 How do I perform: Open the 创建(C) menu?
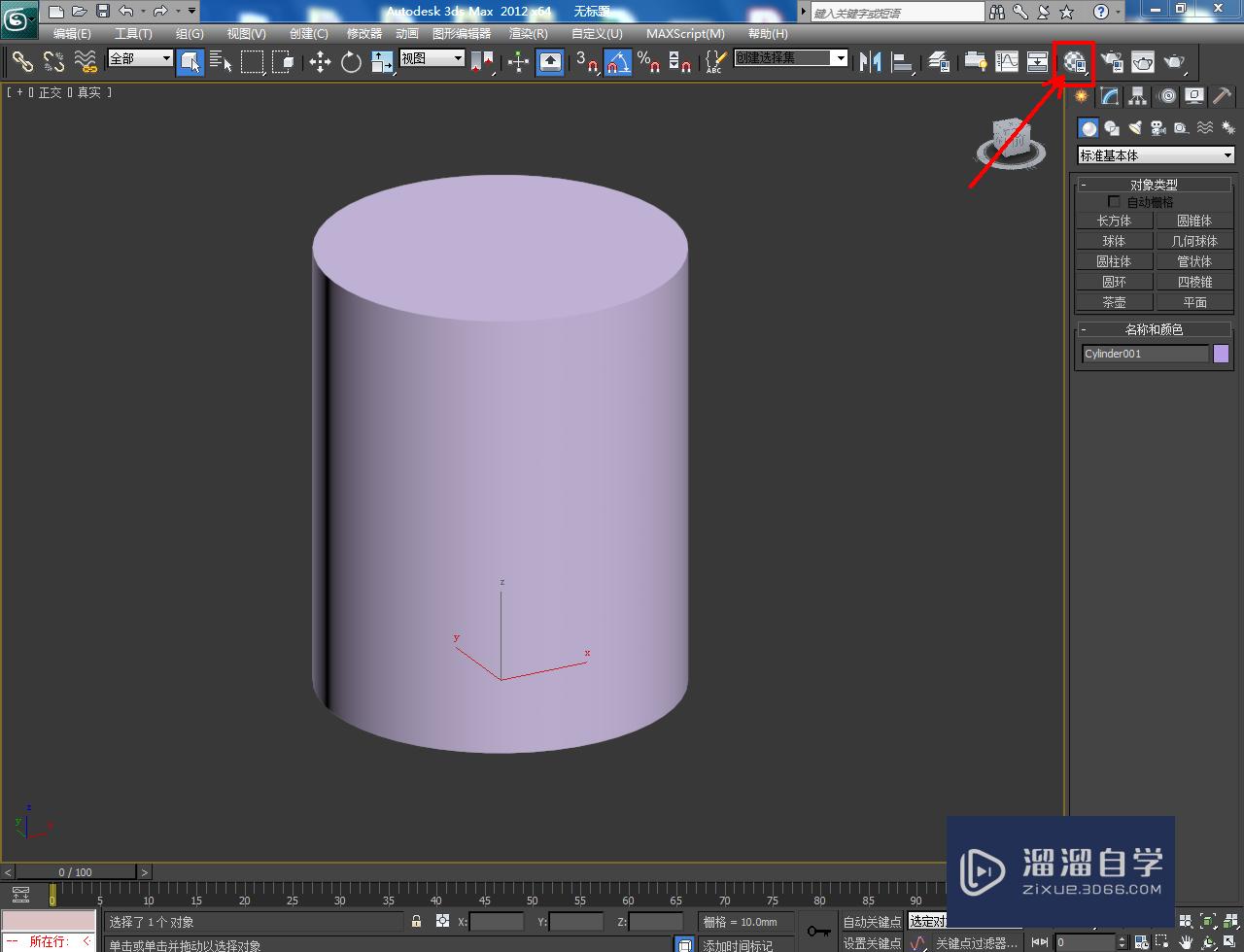(x=308, y=34)
